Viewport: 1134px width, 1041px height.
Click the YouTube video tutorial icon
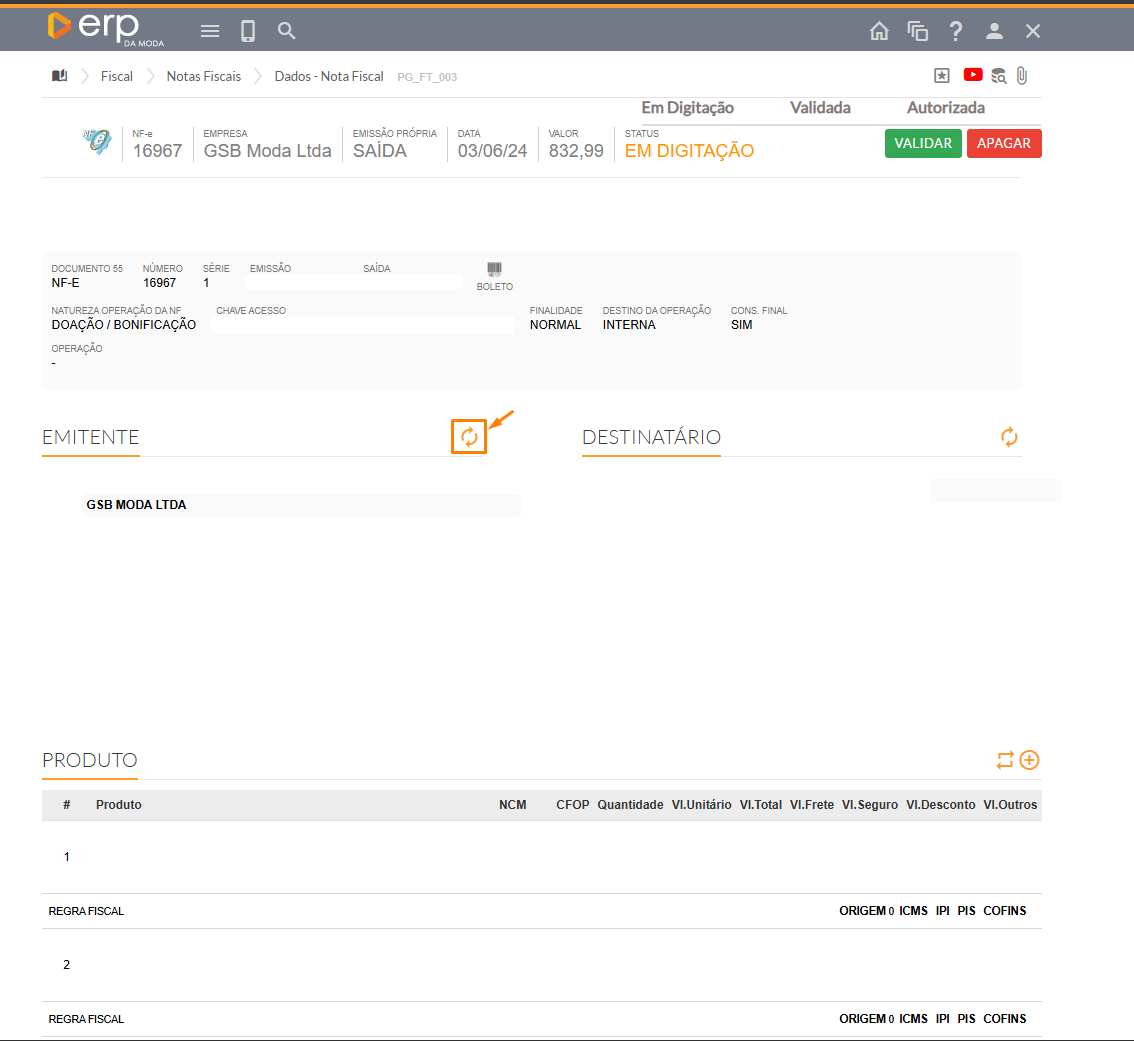972,75
